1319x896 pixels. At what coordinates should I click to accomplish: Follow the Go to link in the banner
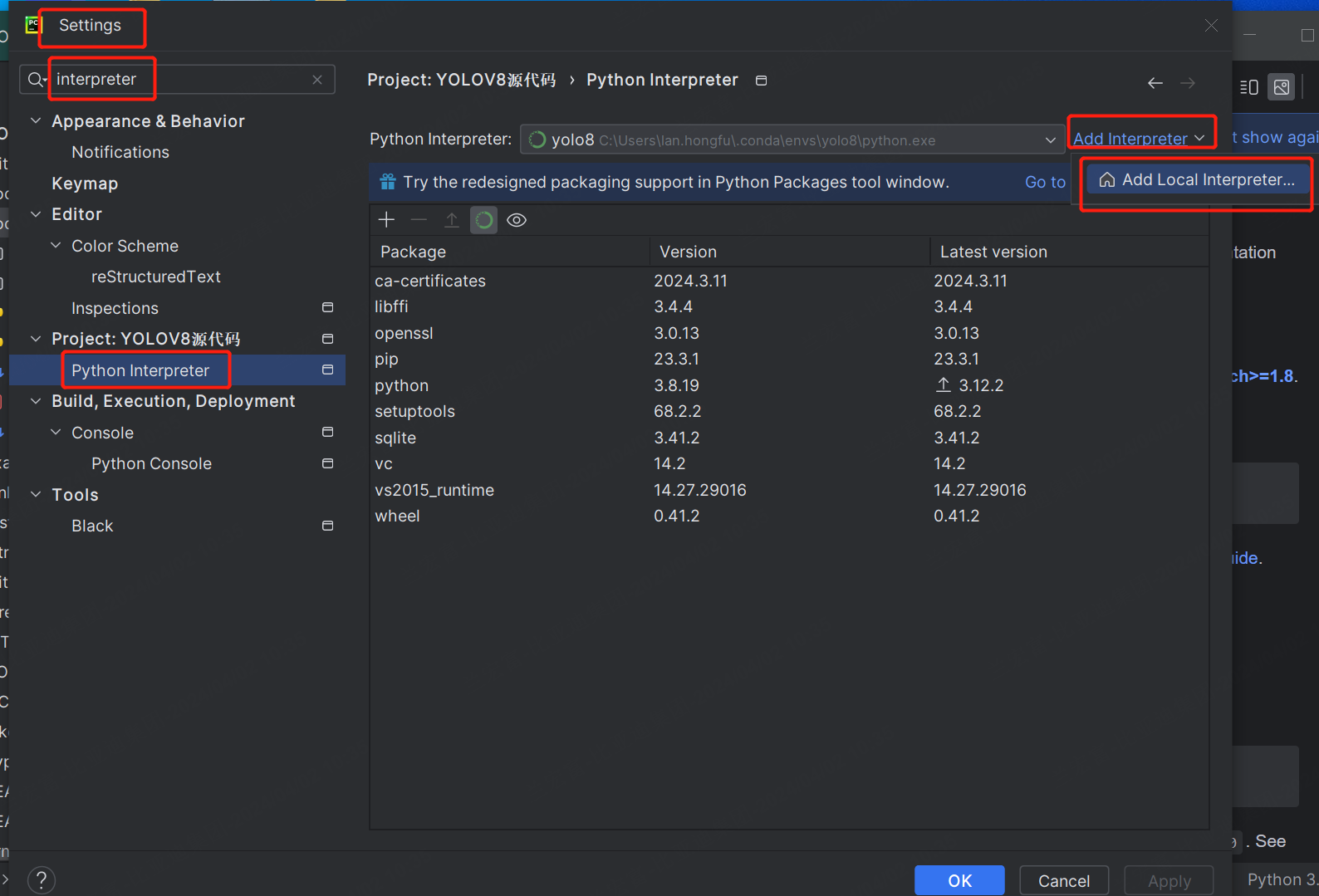[x=1045, y=182]
